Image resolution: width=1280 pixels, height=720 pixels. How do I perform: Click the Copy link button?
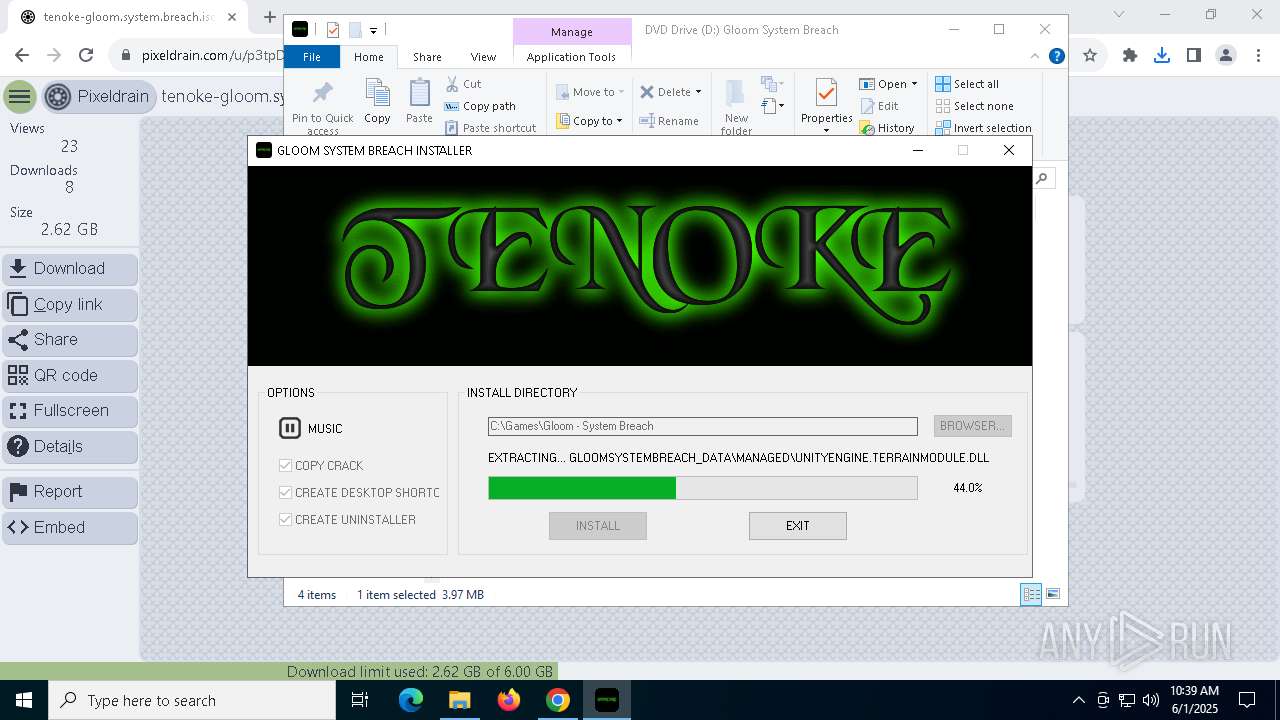(70, 305)
